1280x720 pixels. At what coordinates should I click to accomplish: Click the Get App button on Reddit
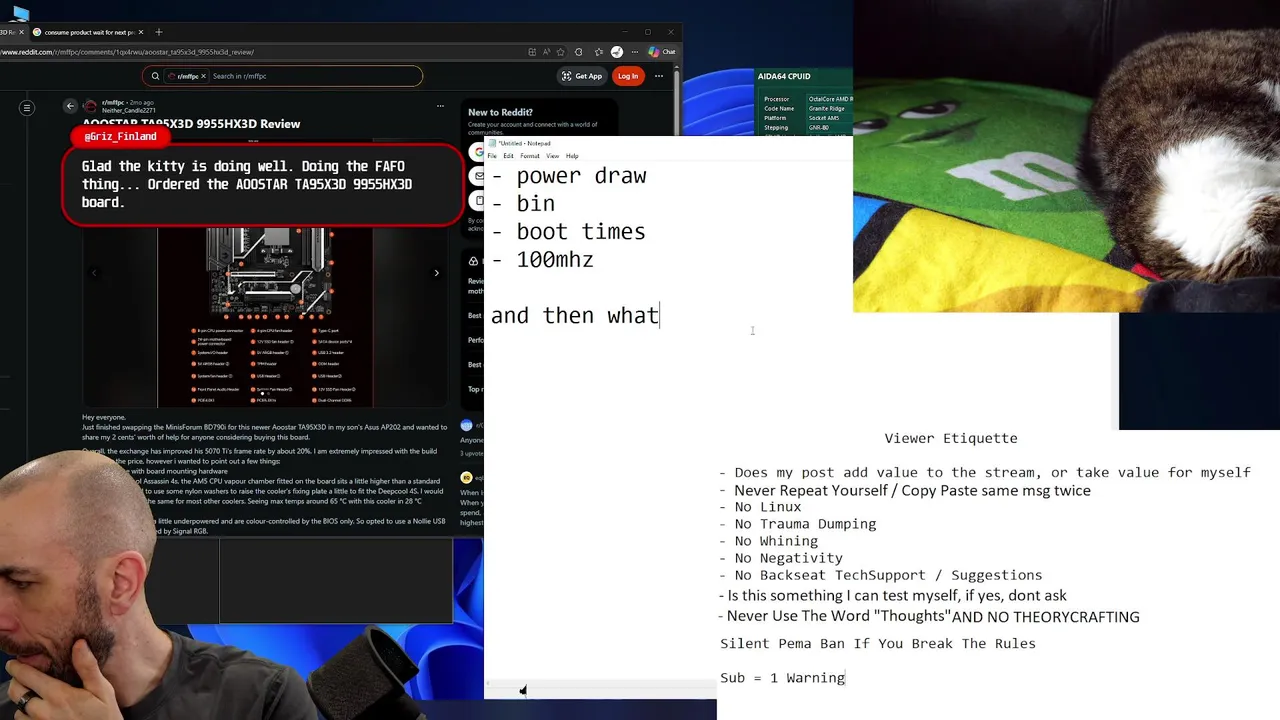coord(582,76)
